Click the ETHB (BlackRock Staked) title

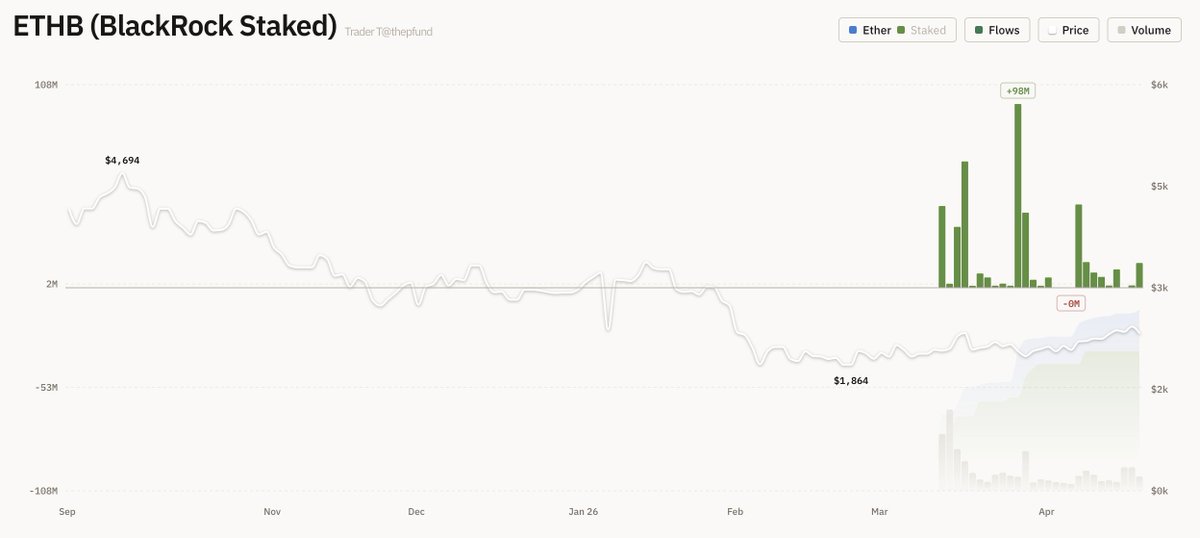174,27
